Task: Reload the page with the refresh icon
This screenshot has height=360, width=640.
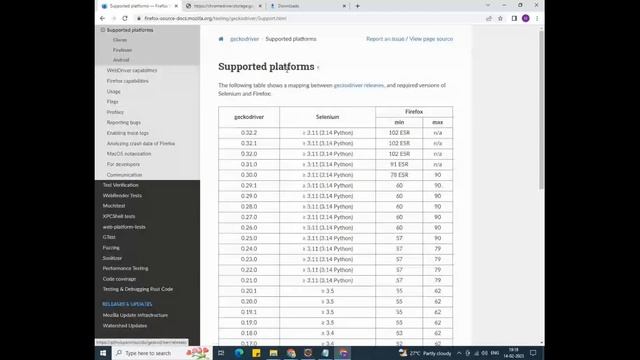Action: tap(125, 18)
